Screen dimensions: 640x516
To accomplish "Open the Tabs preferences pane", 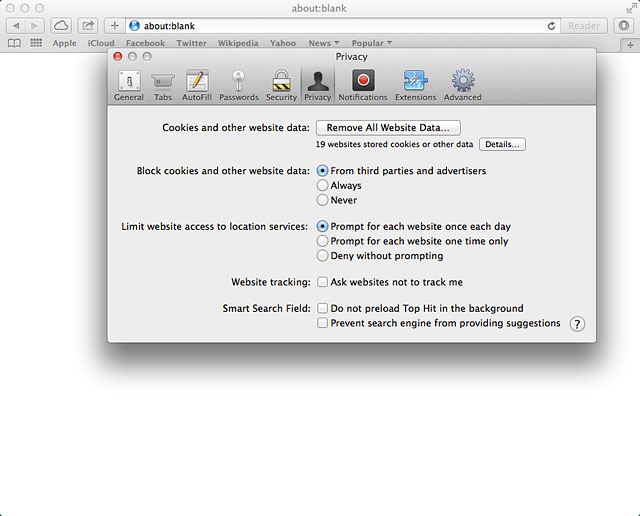I will tap(162, 85).
